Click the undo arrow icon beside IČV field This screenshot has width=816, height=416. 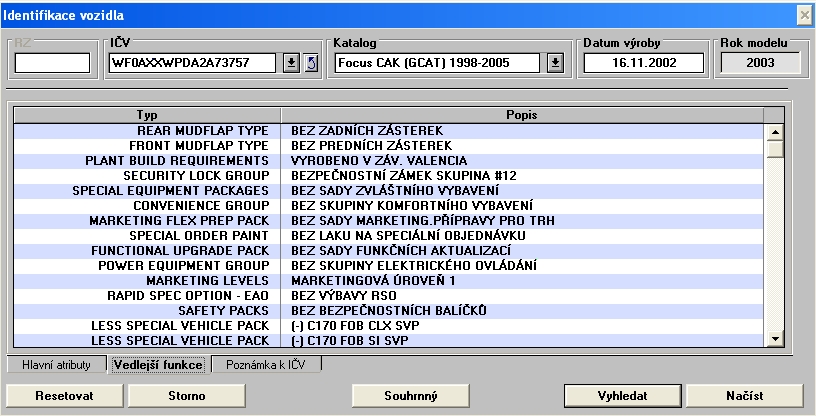310,64
